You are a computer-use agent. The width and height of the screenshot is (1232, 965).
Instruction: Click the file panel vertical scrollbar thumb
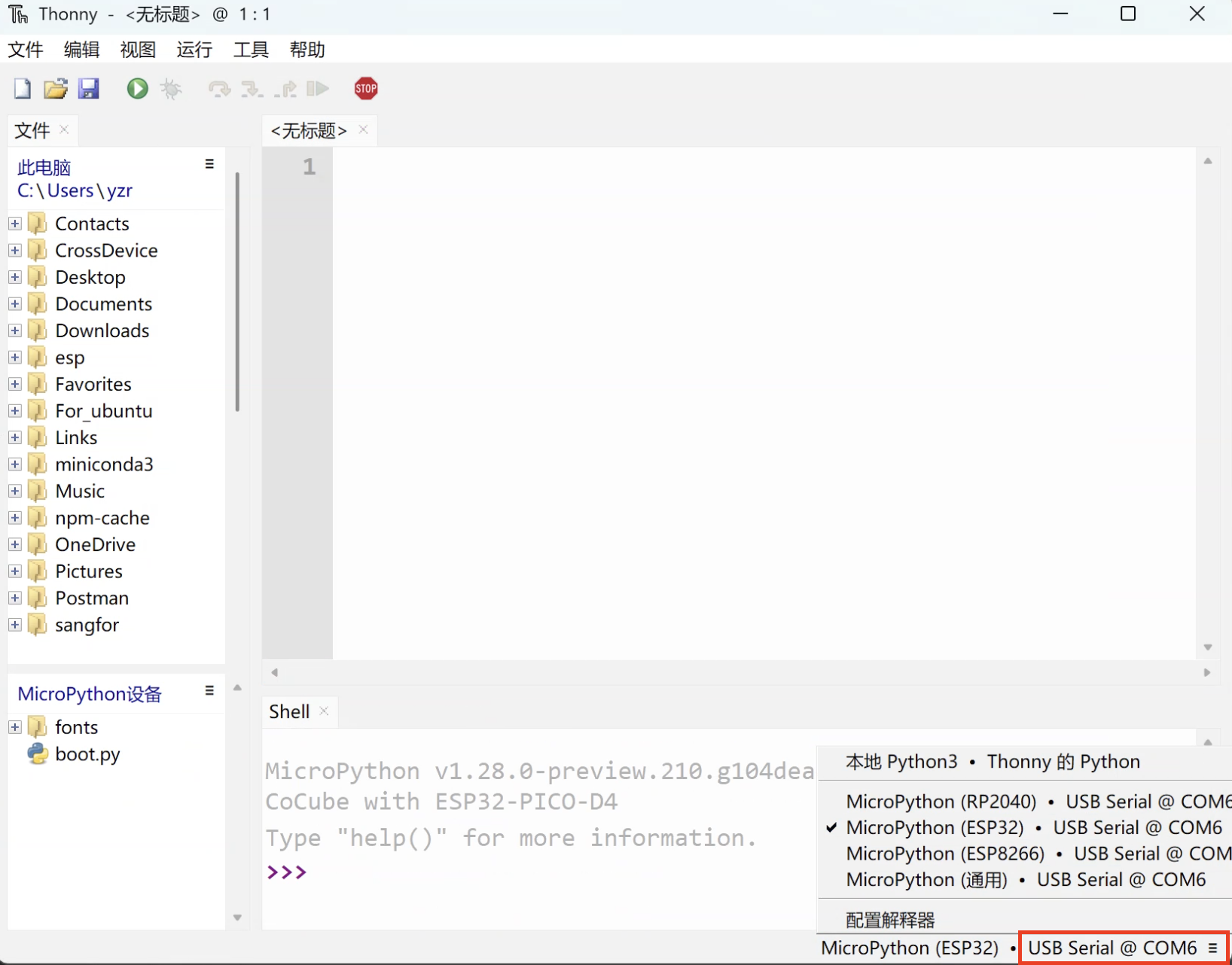point(237,292)
